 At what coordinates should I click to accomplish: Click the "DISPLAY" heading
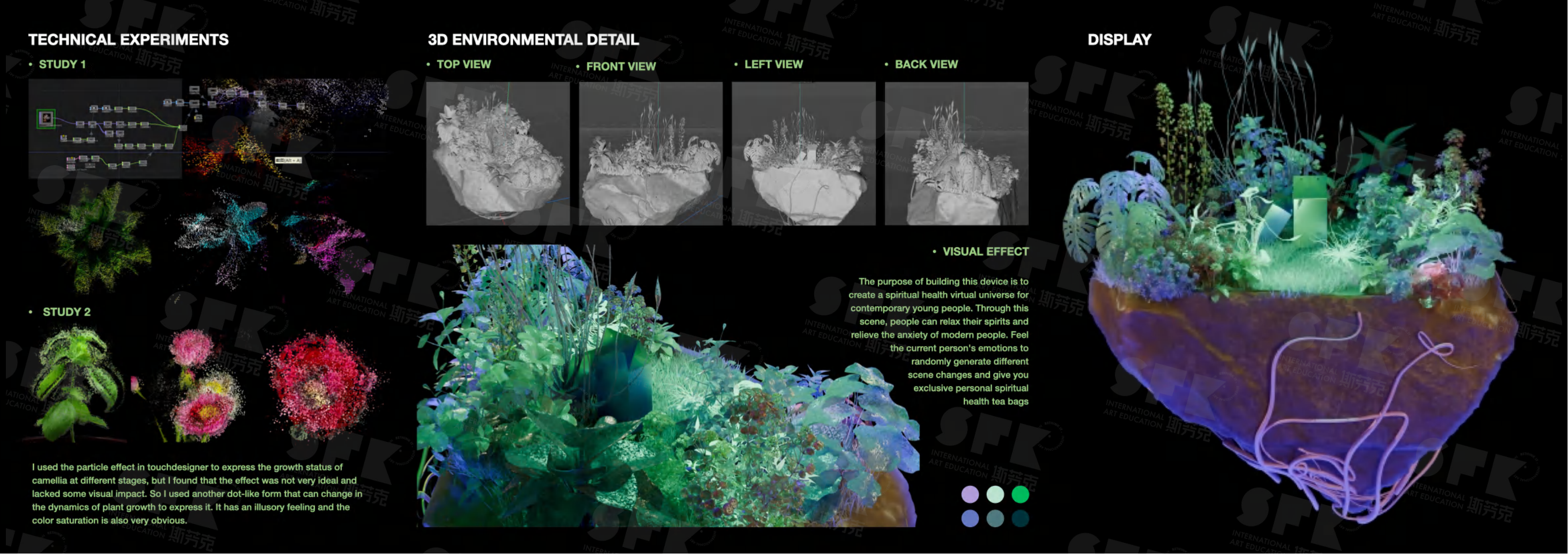[1119, 39]
